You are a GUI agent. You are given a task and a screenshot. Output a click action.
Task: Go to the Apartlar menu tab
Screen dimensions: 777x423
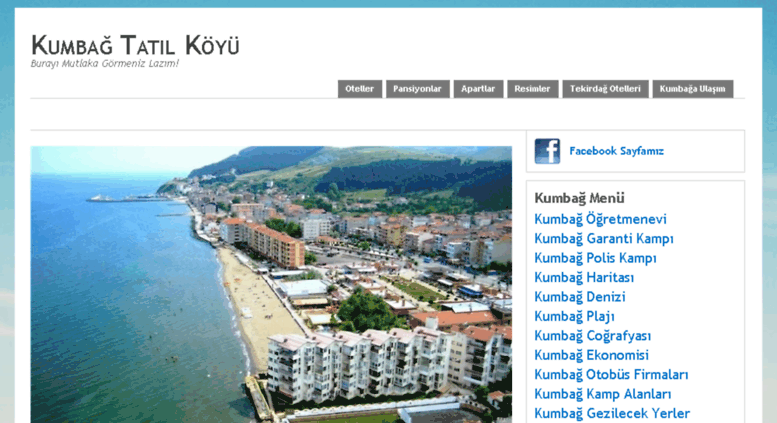tap(478, 89)
